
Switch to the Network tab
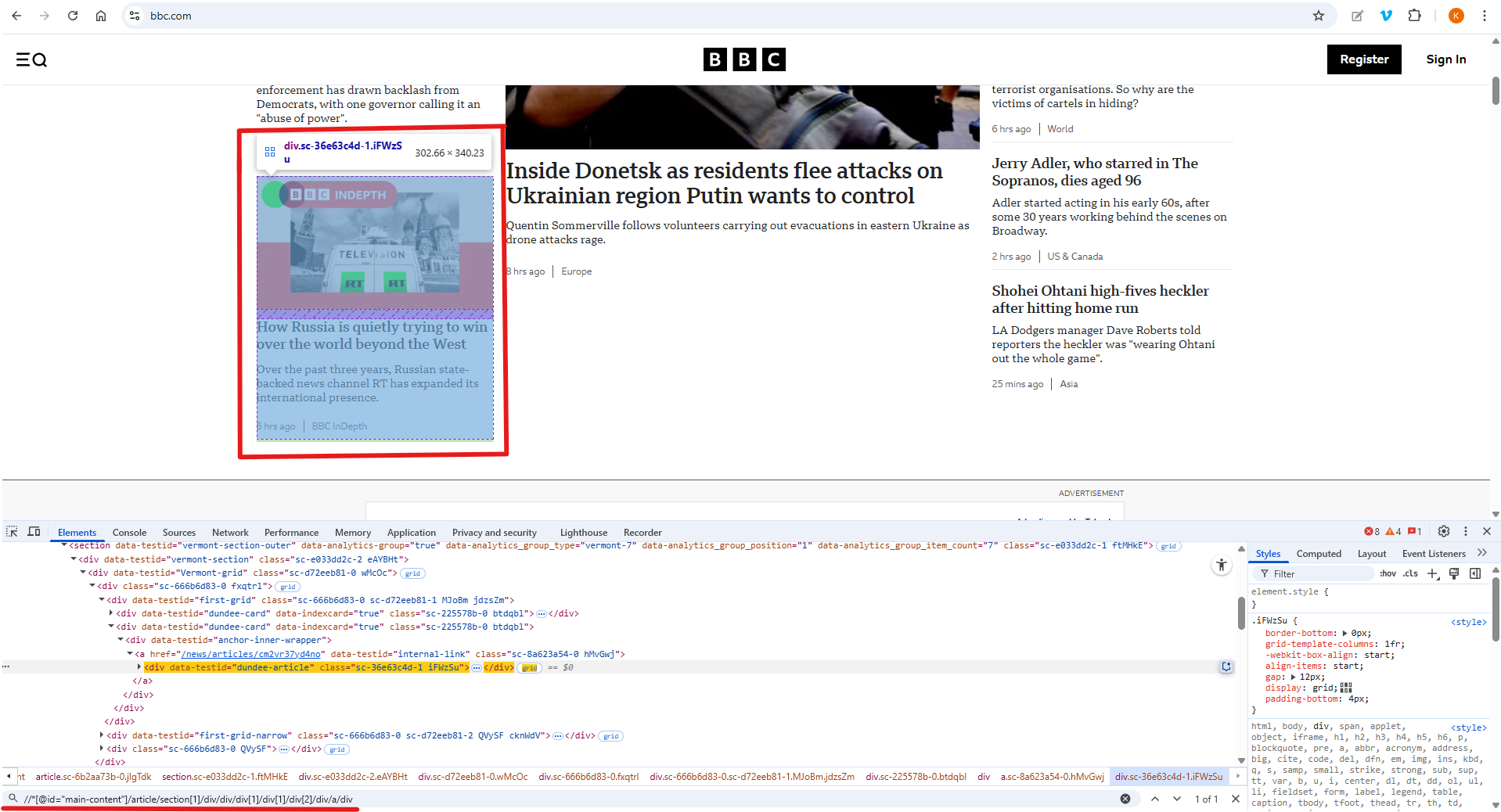tap(230, 532)
